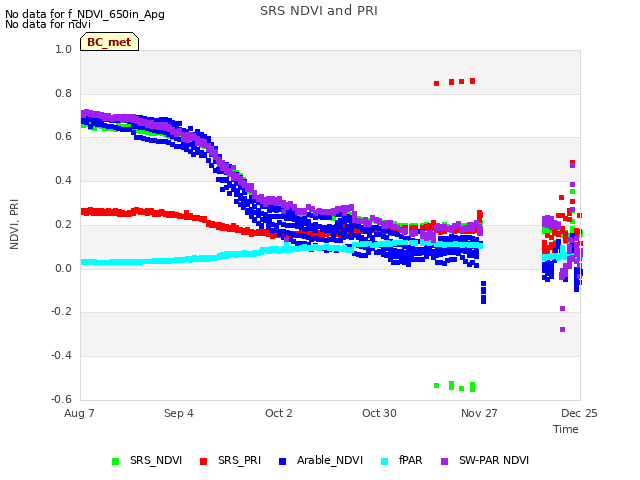The image size is (640, 480).
Task: Click the Aug 7 x-axis label
Action: pos(79,413)
